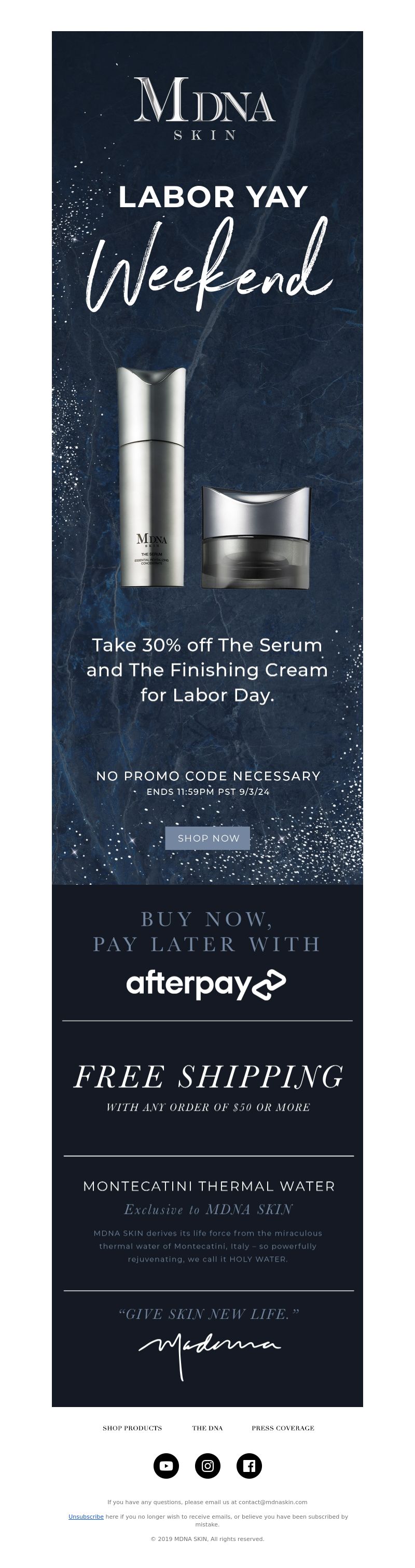Click The Finishing Cream jar image
415x1568 pixels.
(256, 537)
